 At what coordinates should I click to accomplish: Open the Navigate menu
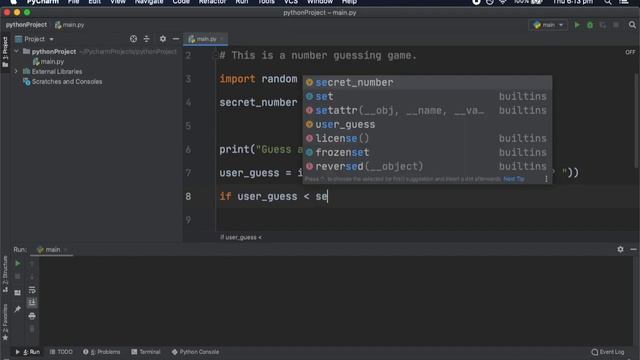[149, 2]
